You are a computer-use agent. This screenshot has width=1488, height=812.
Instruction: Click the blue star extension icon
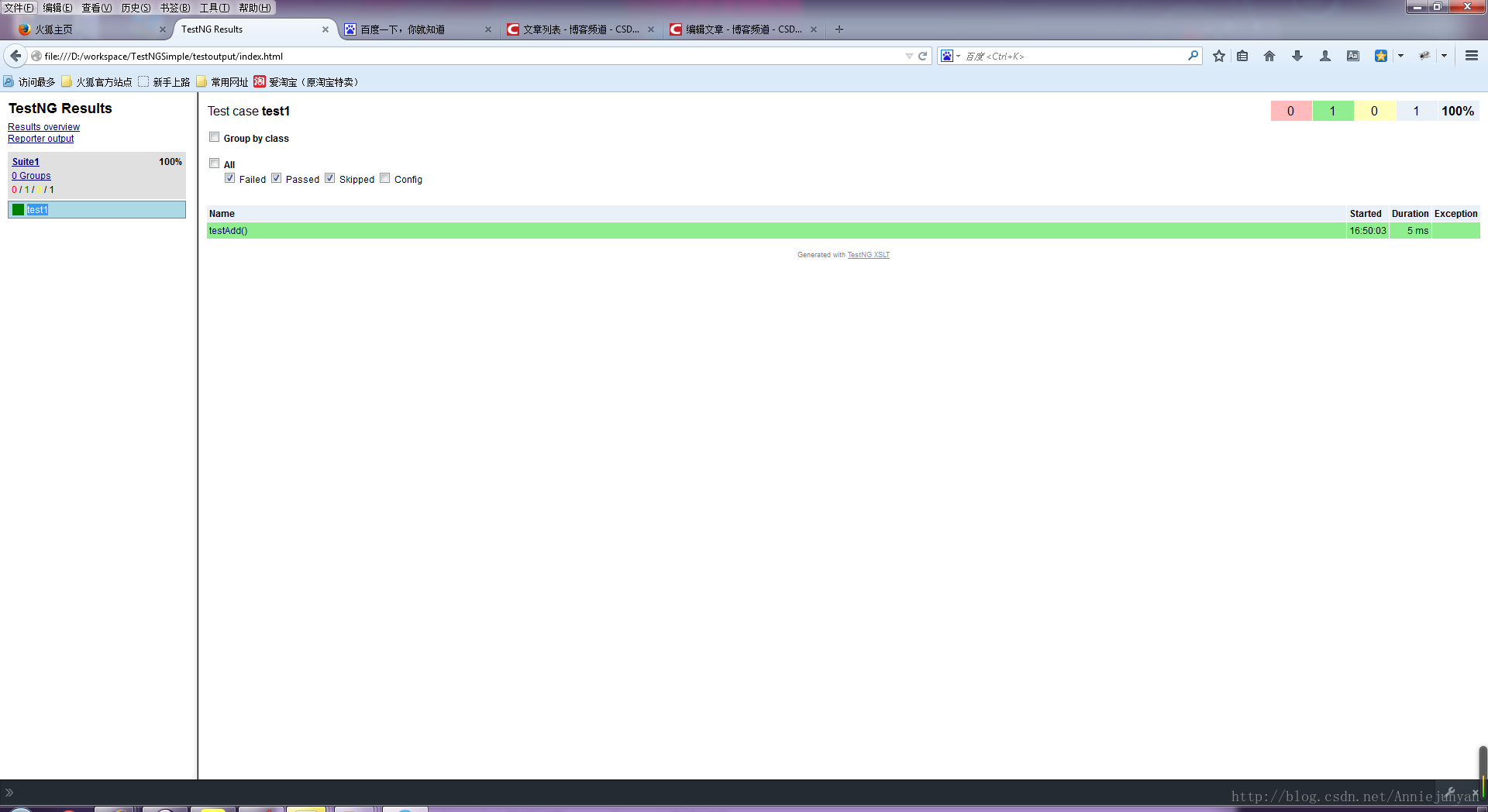1381,56
